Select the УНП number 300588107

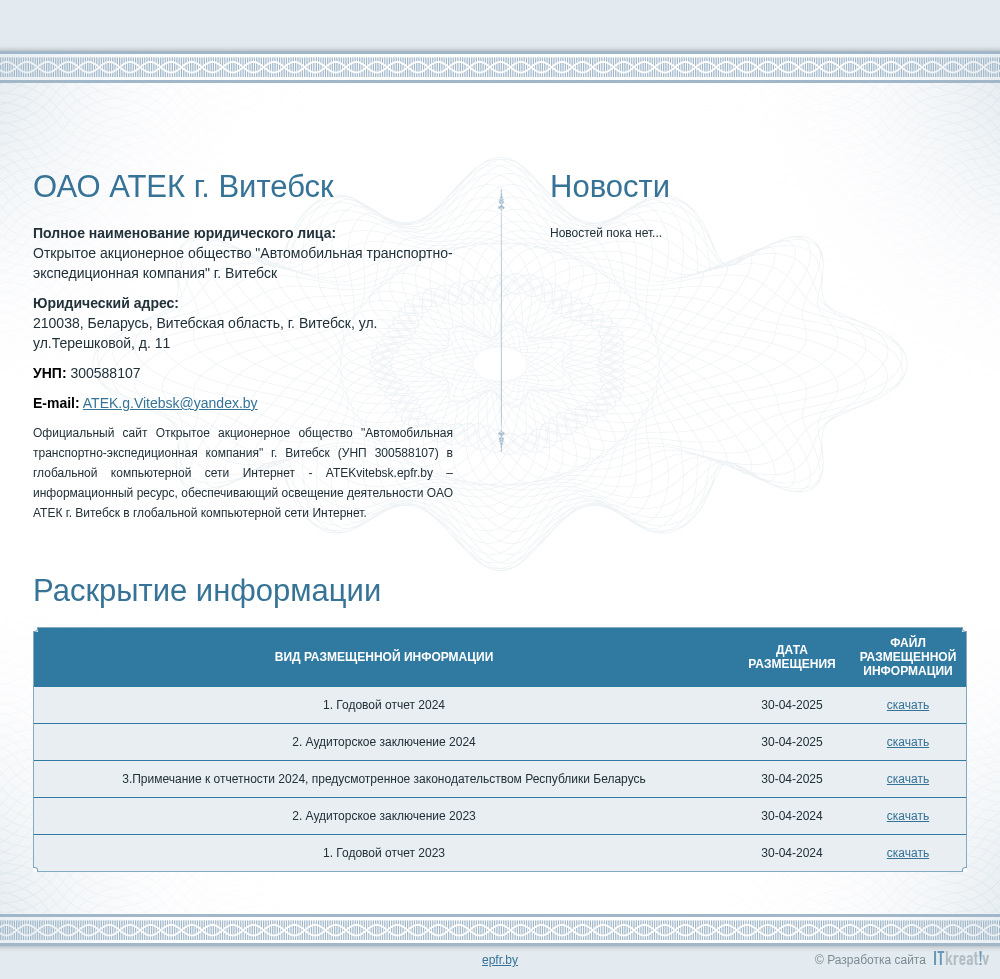(105, 373)
